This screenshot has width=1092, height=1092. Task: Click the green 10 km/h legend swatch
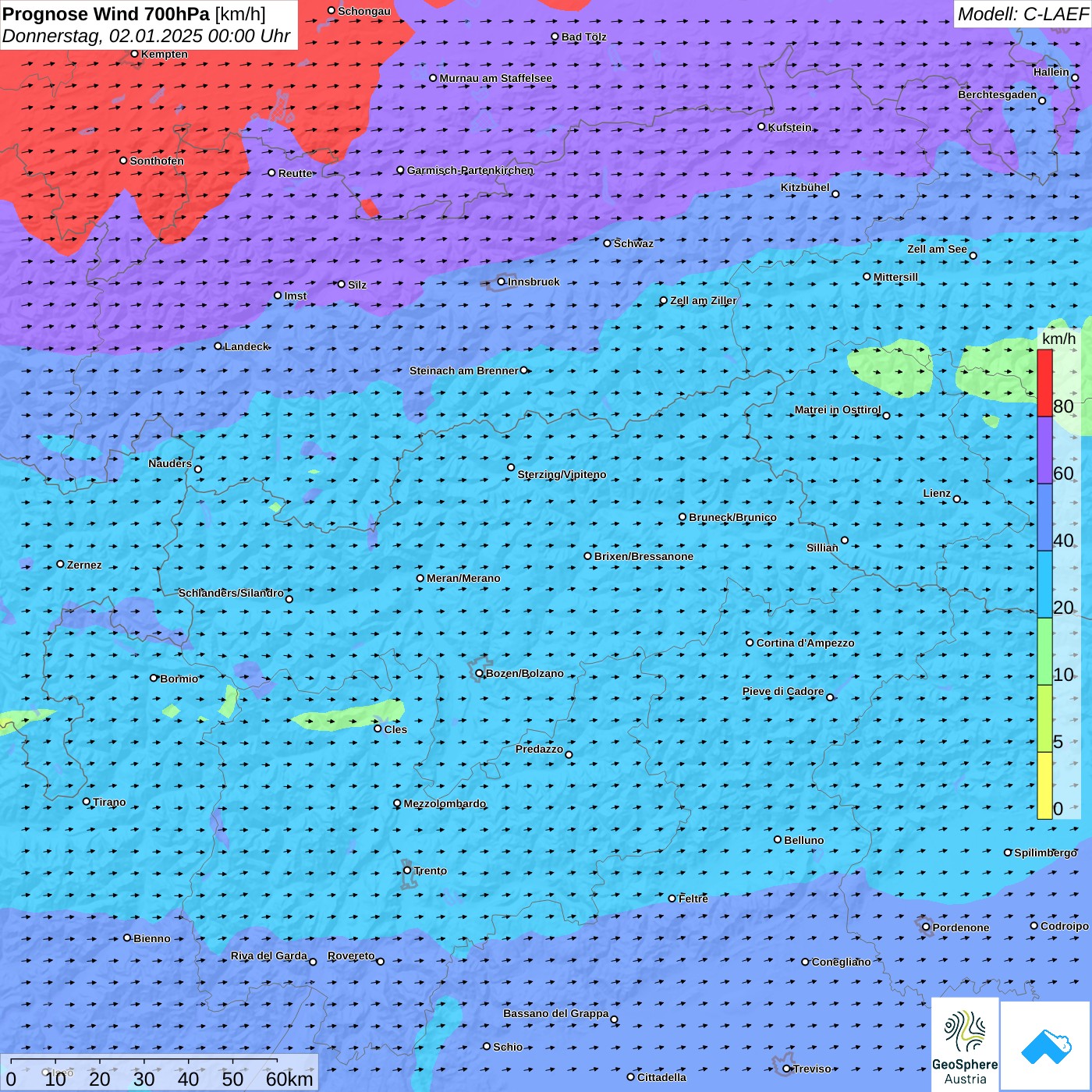tap(1044, 652)
